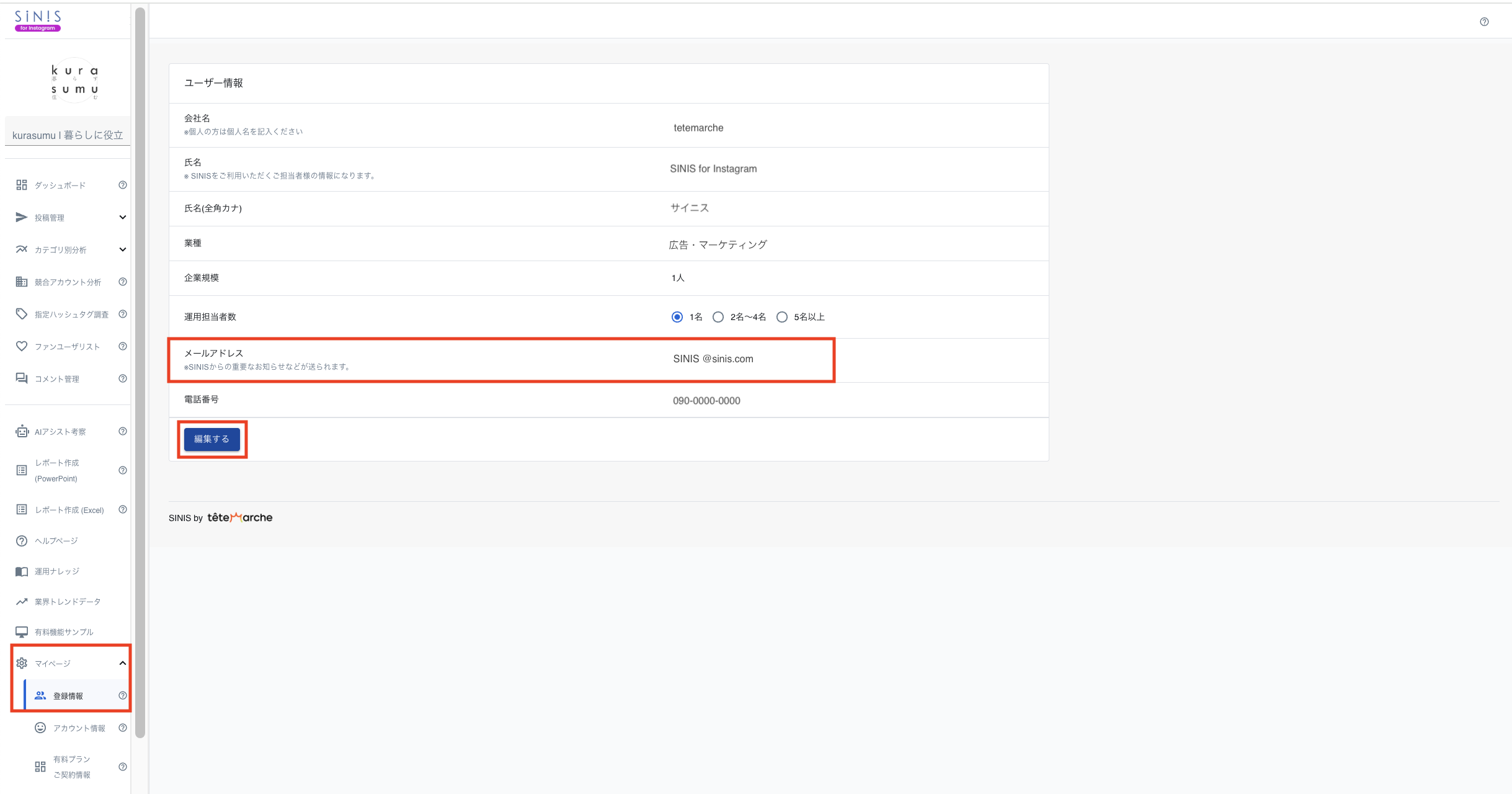Click the account info smiley face icon

[40, 728]
